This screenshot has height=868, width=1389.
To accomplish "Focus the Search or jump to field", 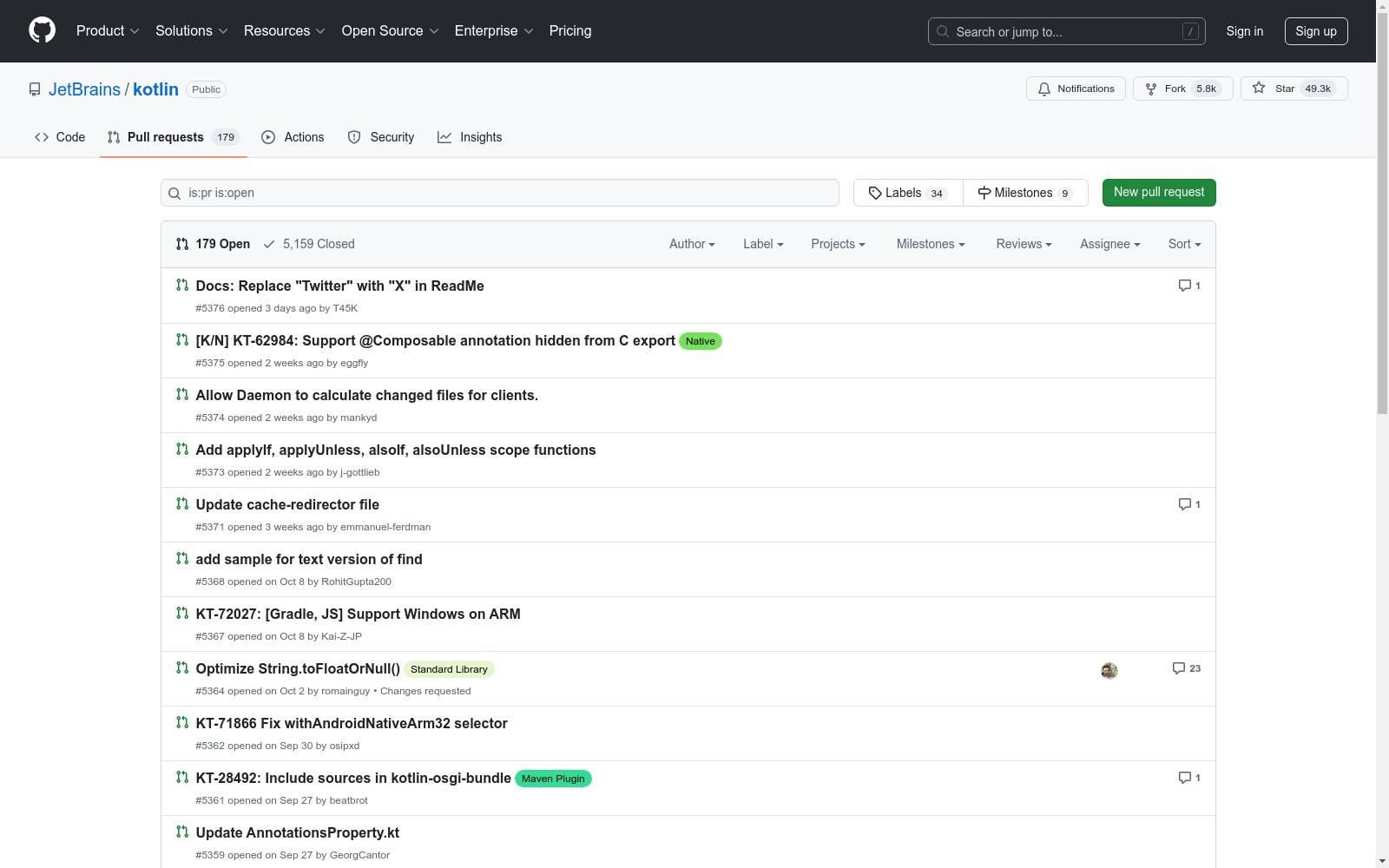I will [x=1067, y=31].
